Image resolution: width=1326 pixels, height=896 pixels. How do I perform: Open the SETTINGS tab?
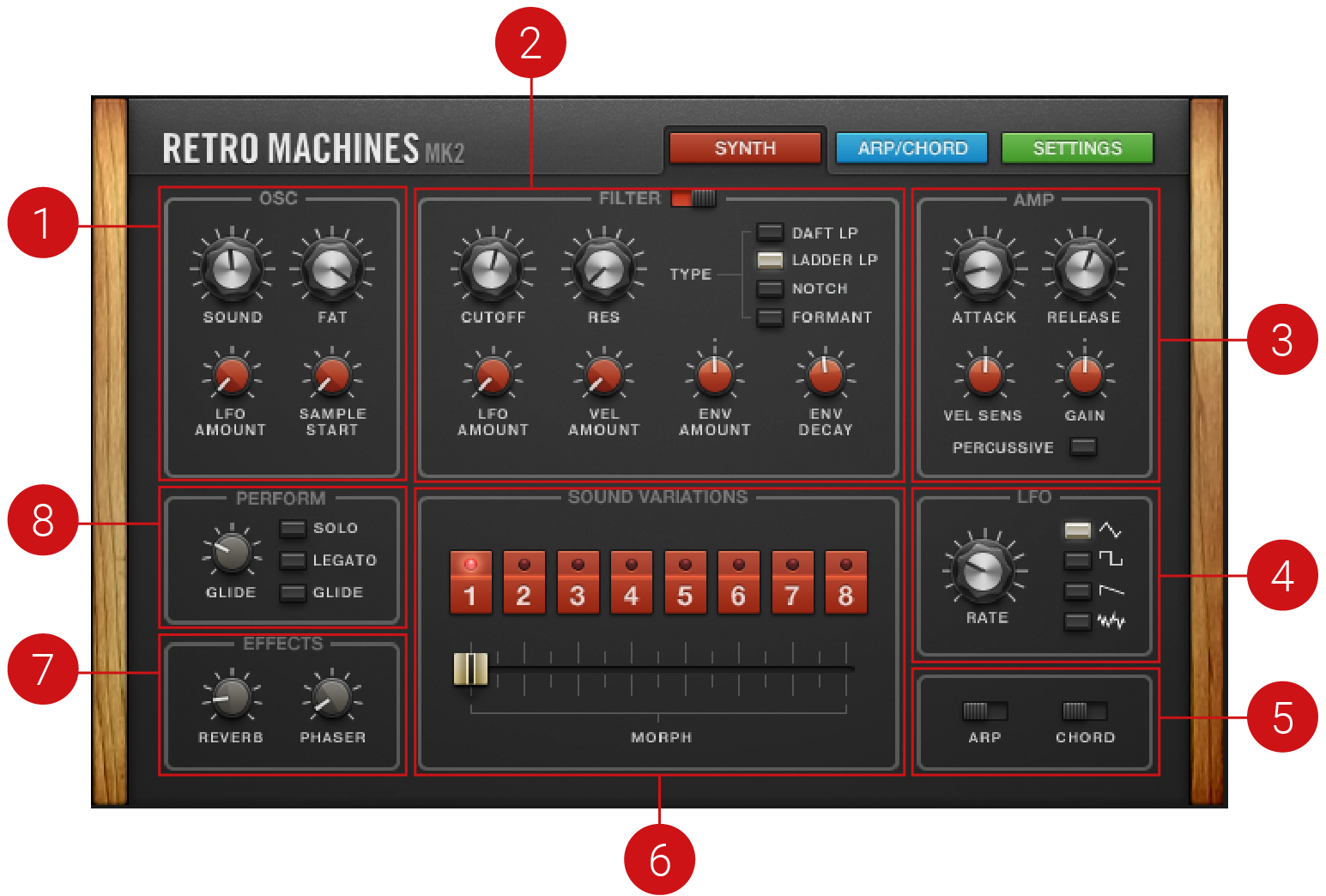(1077, 148)
